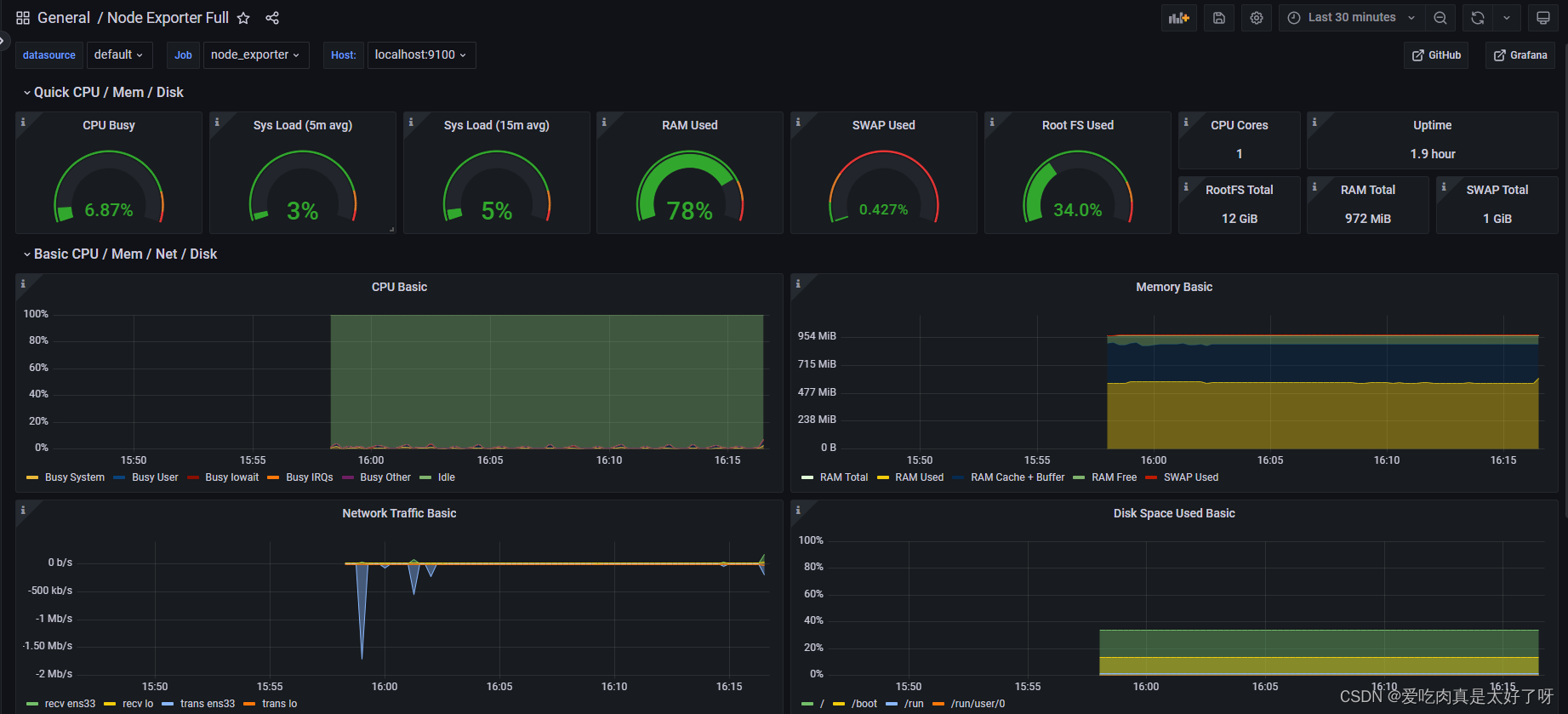The image size is (1568, 714).
Task: Show info icon on Disk Space Used Basic panel
Action: (798, 510)
